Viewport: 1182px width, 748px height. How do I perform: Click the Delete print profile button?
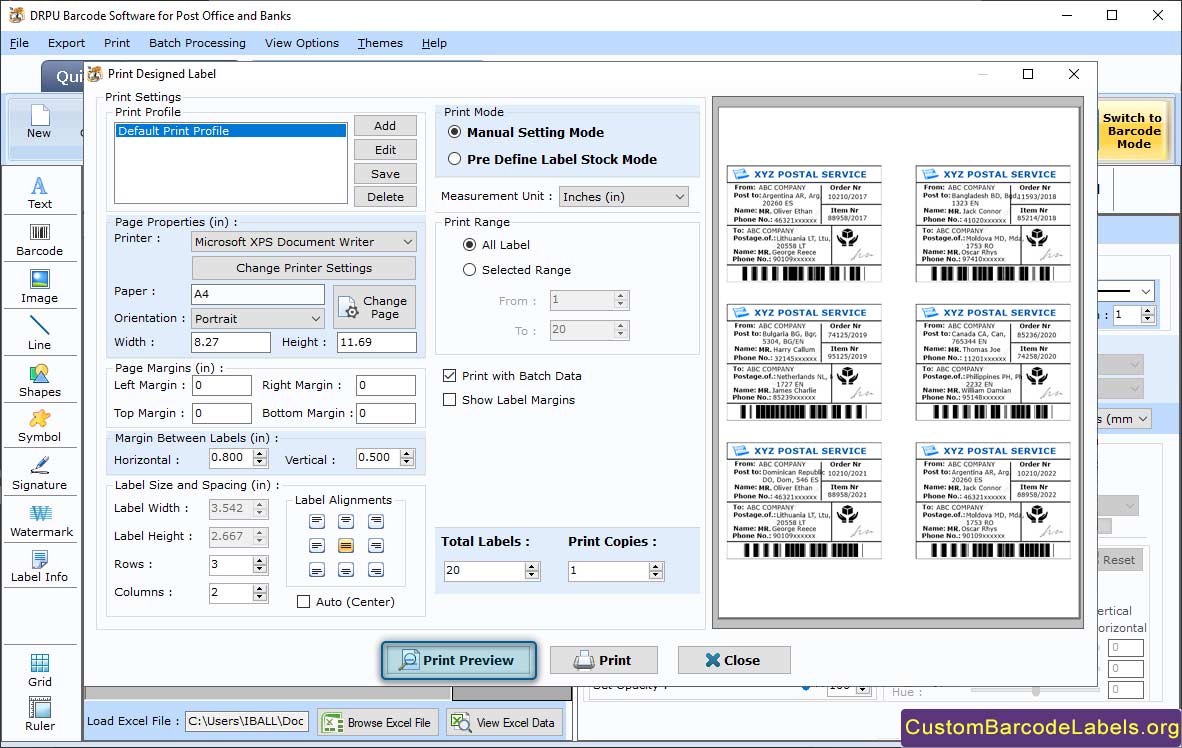(384, 197)
